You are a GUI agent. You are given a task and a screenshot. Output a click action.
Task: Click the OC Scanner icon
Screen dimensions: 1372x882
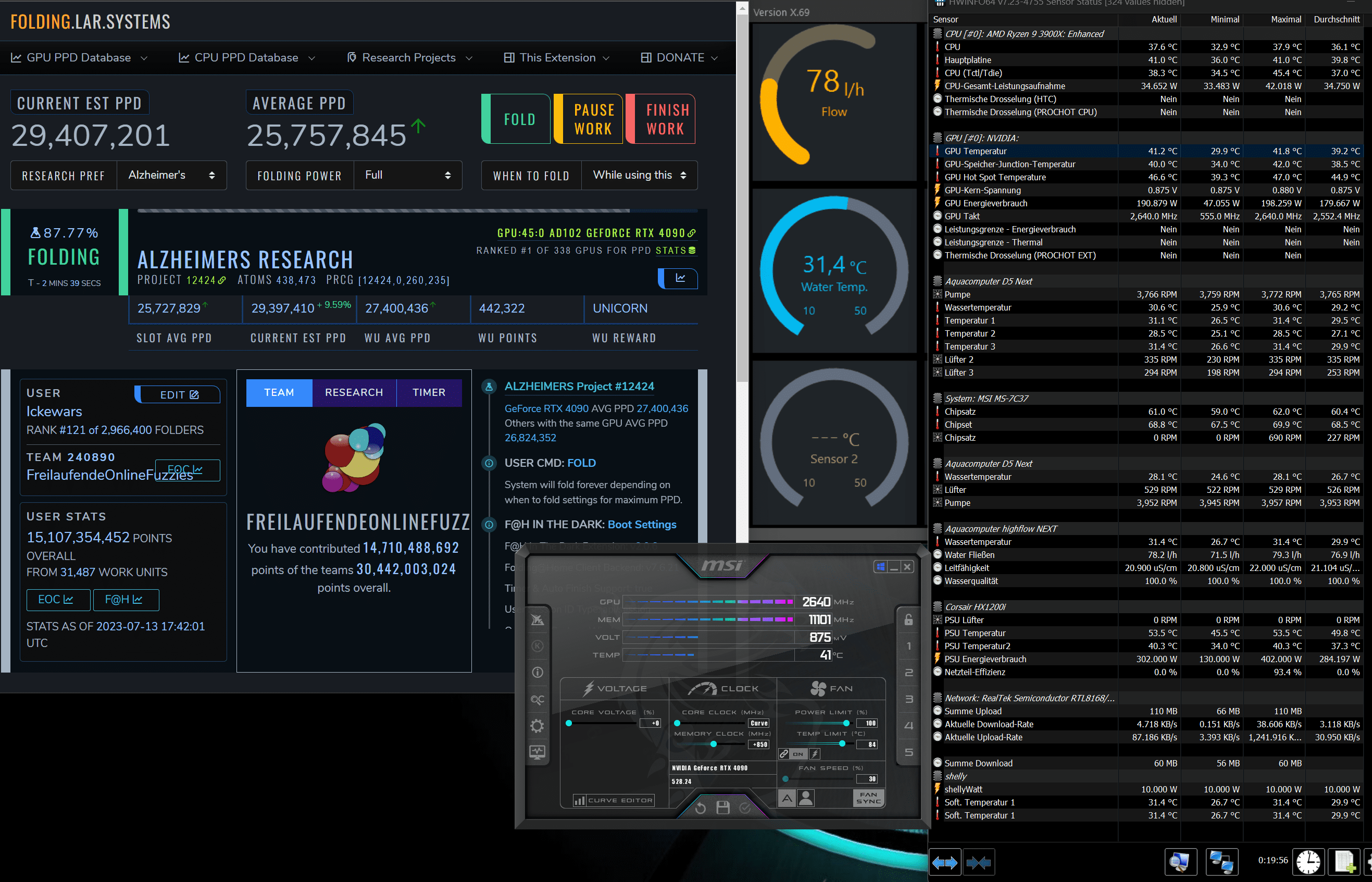click(x=537, y=699)
